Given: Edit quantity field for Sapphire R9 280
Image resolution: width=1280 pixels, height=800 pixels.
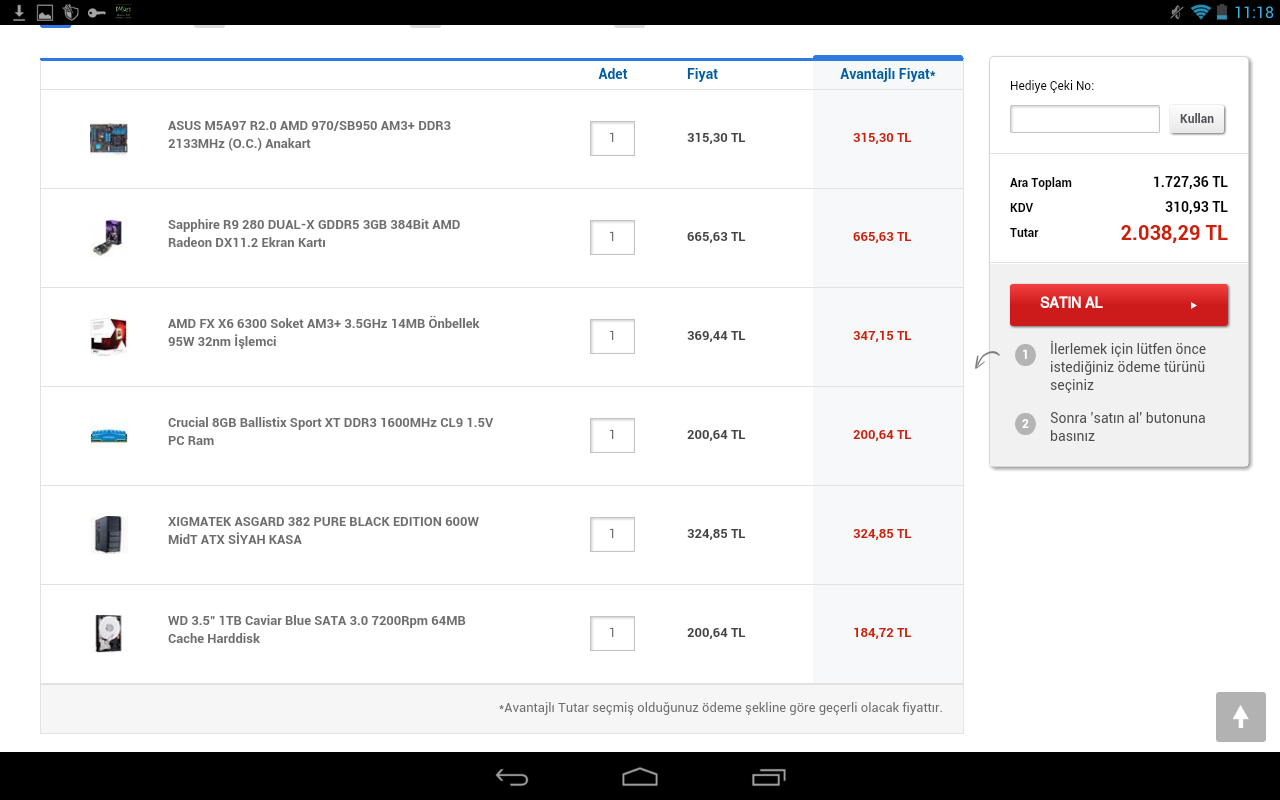Looking at the screenshot, I should point(612,237).
